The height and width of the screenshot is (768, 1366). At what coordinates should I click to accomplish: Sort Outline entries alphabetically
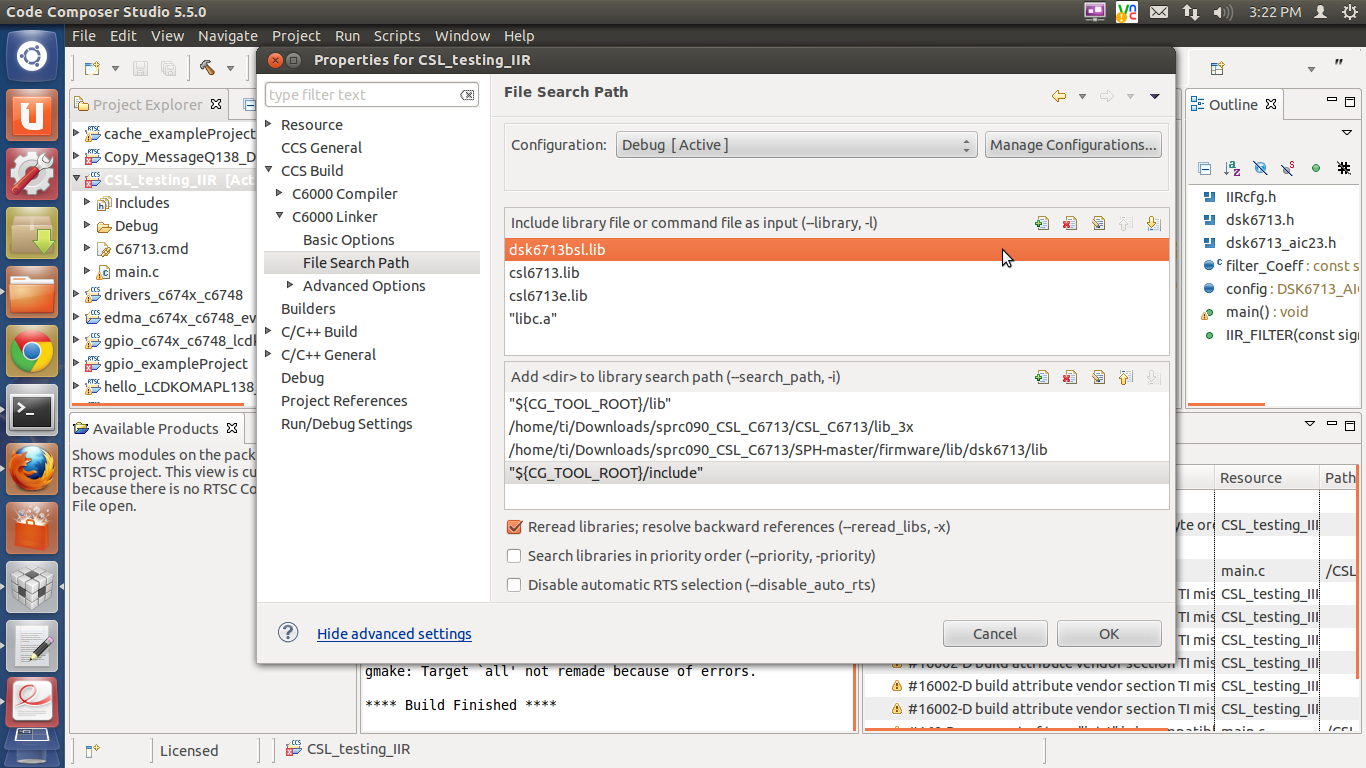pos(1231,168)
